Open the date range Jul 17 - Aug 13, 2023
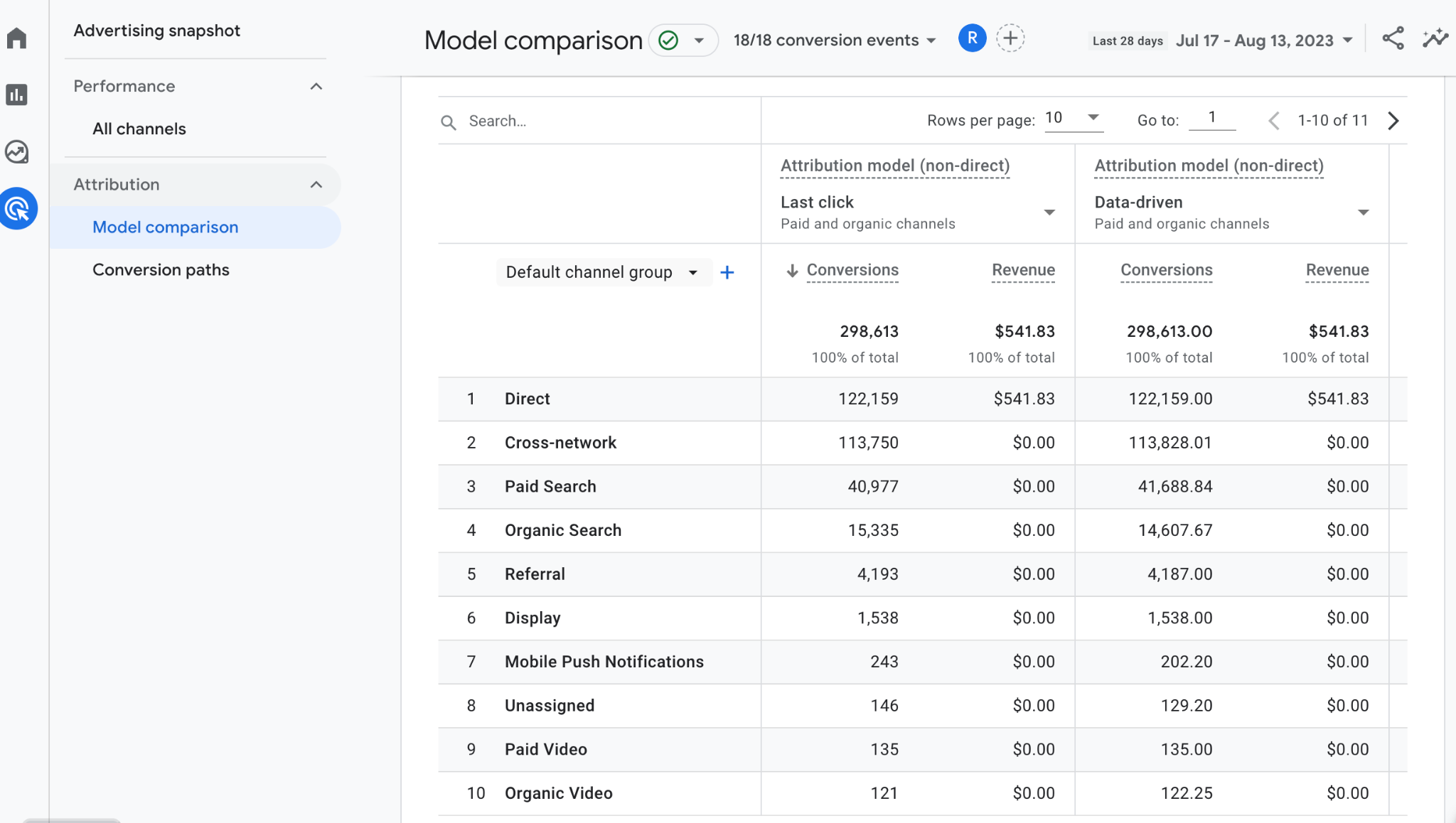This screenshot has width=1456, height=823. 1264,41
